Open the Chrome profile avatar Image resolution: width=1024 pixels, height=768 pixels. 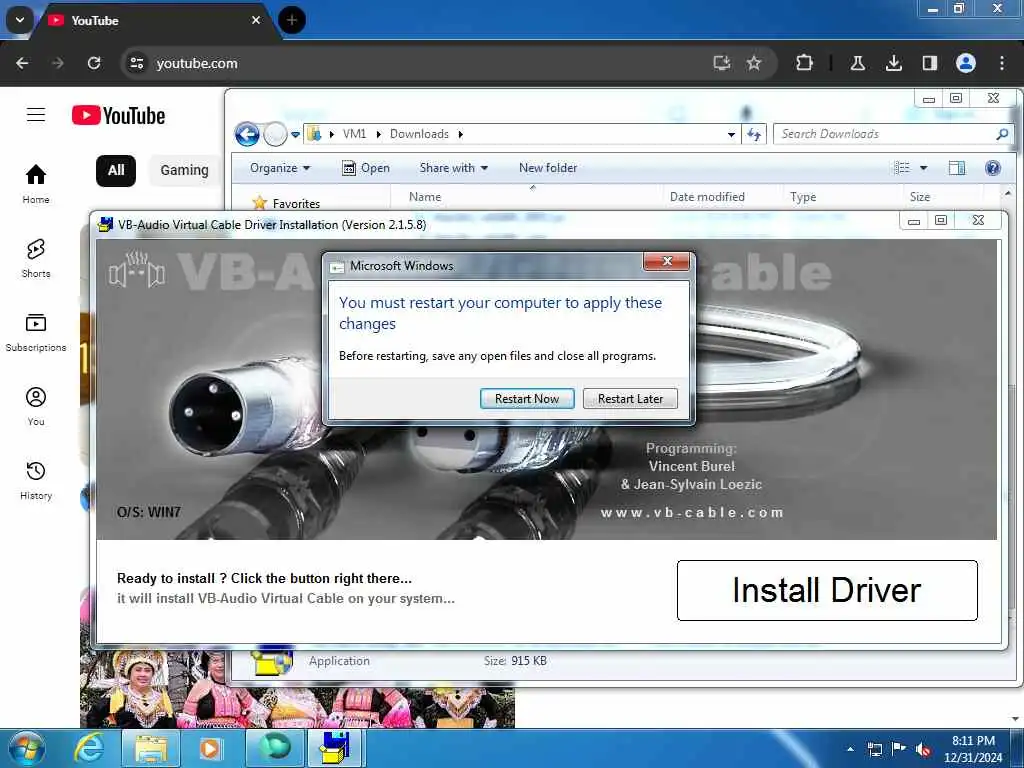click(966, 63)
